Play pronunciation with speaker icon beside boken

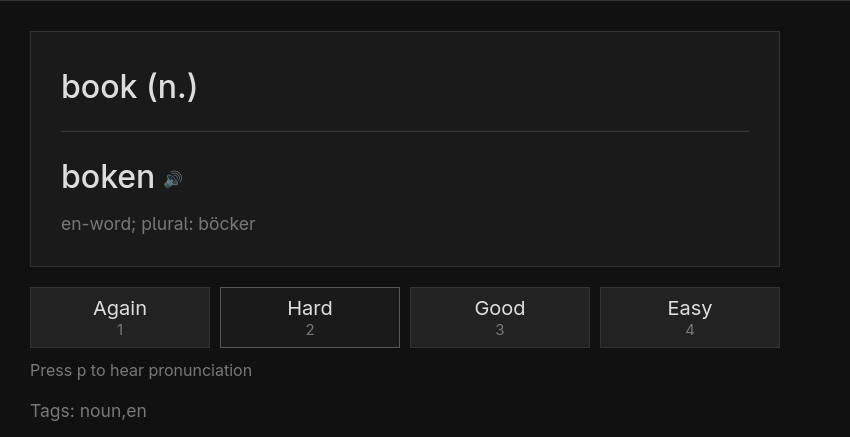[173, 179]
